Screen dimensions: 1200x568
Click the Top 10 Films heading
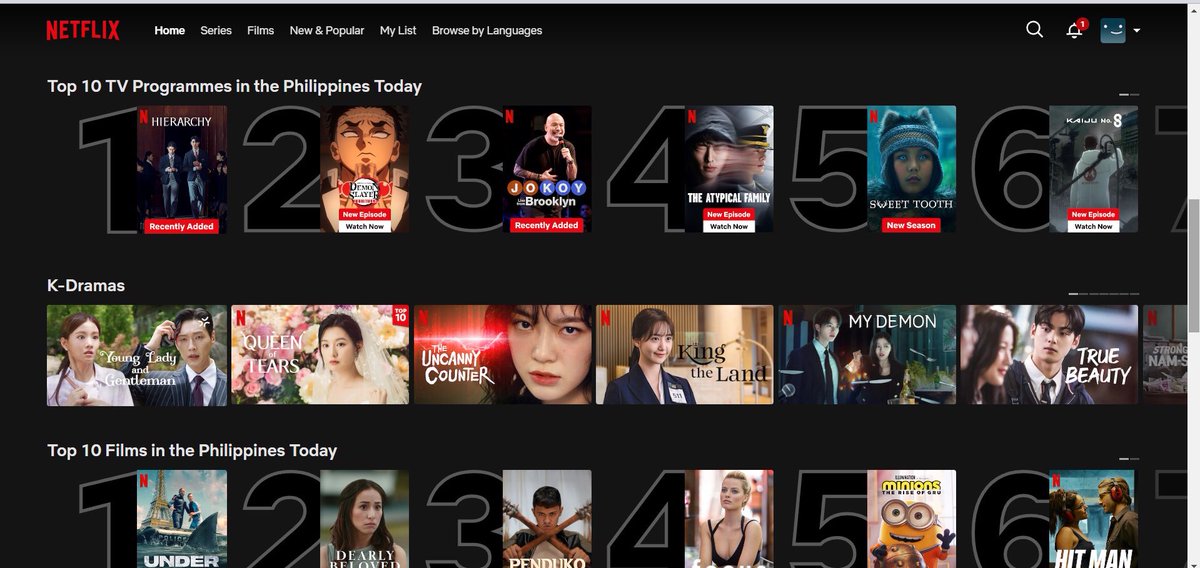coord(192,451)
